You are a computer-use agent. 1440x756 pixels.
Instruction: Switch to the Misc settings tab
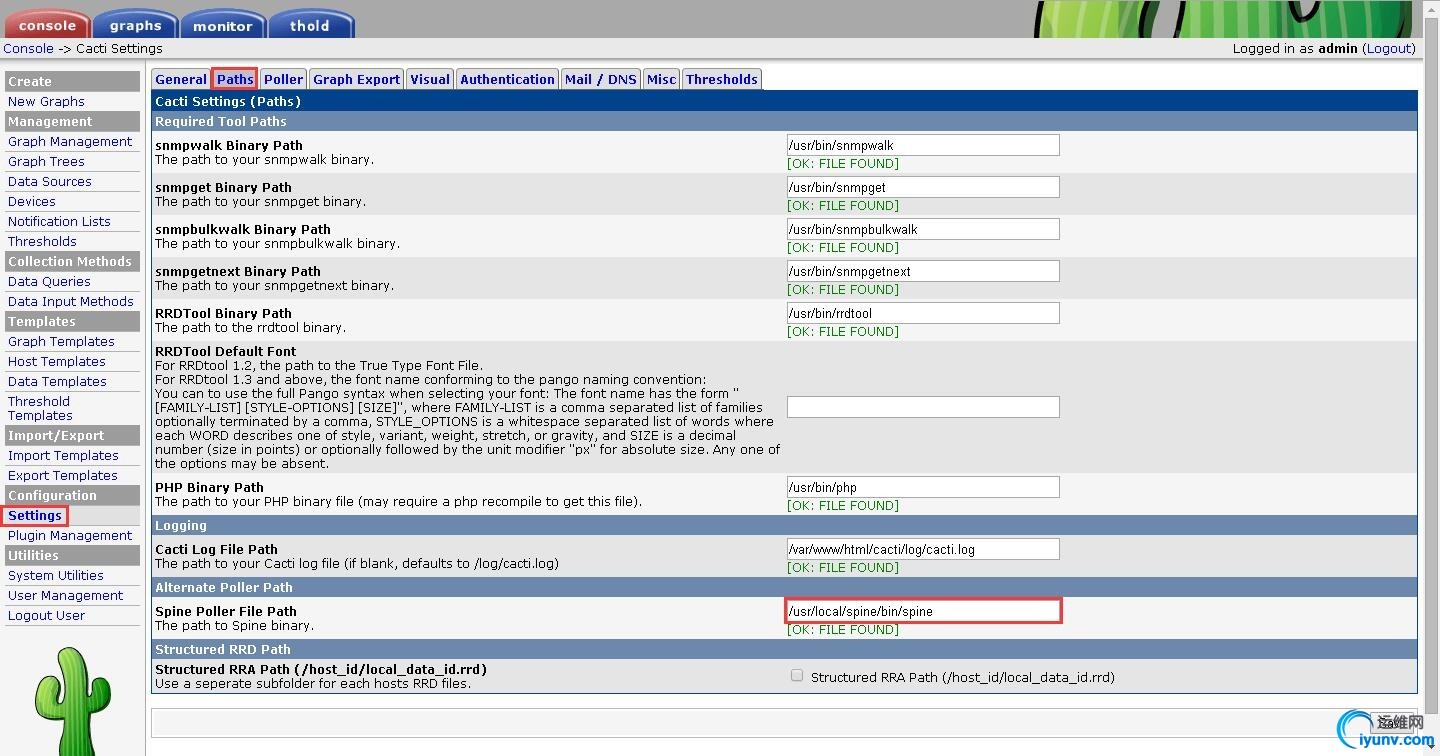point(661,79)
